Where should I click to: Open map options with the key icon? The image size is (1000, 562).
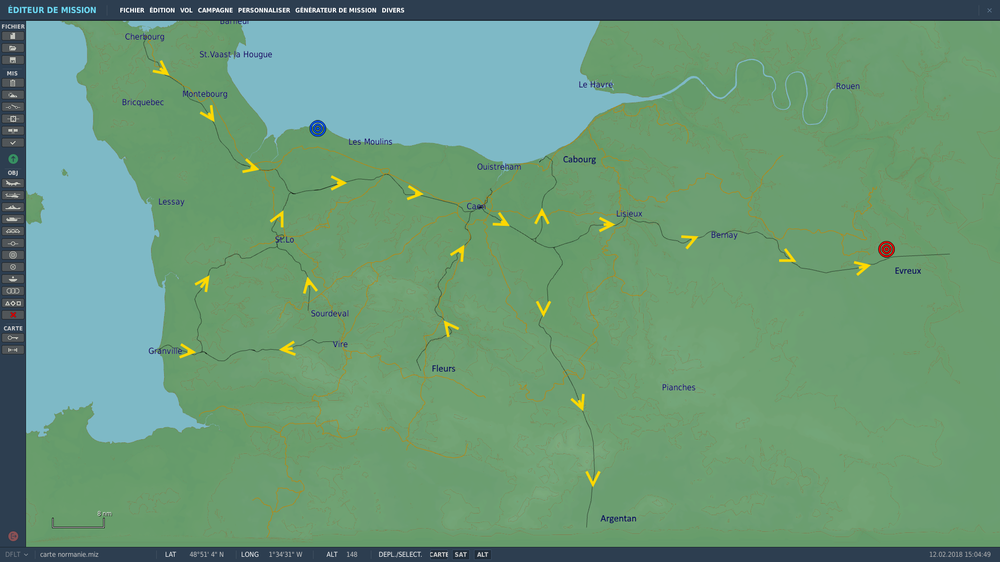(x=12, y=338)
